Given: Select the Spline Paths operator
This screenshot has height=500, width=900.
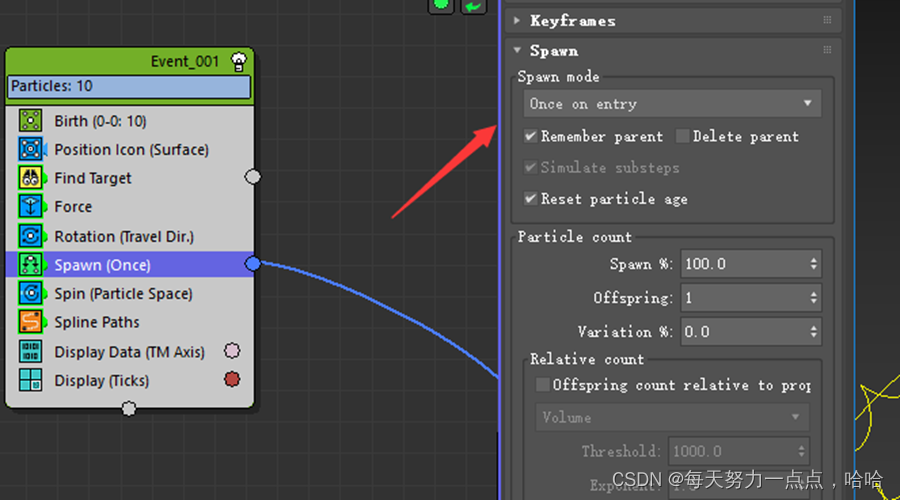Looking at the screenshot, I should point(130,323).
